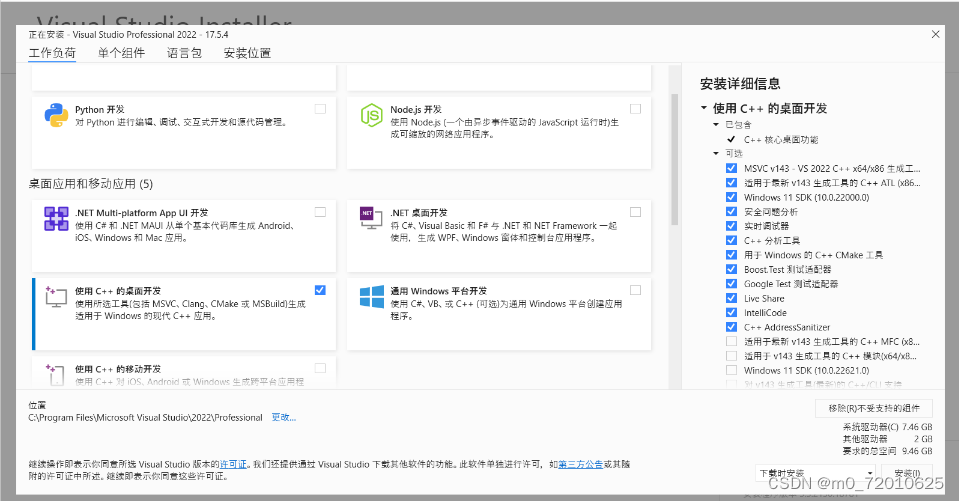Viewport: 959px width, 501px height.
Task: Click the 要求的总空间 9.46 GB text
Action: [x=887, y=451]
